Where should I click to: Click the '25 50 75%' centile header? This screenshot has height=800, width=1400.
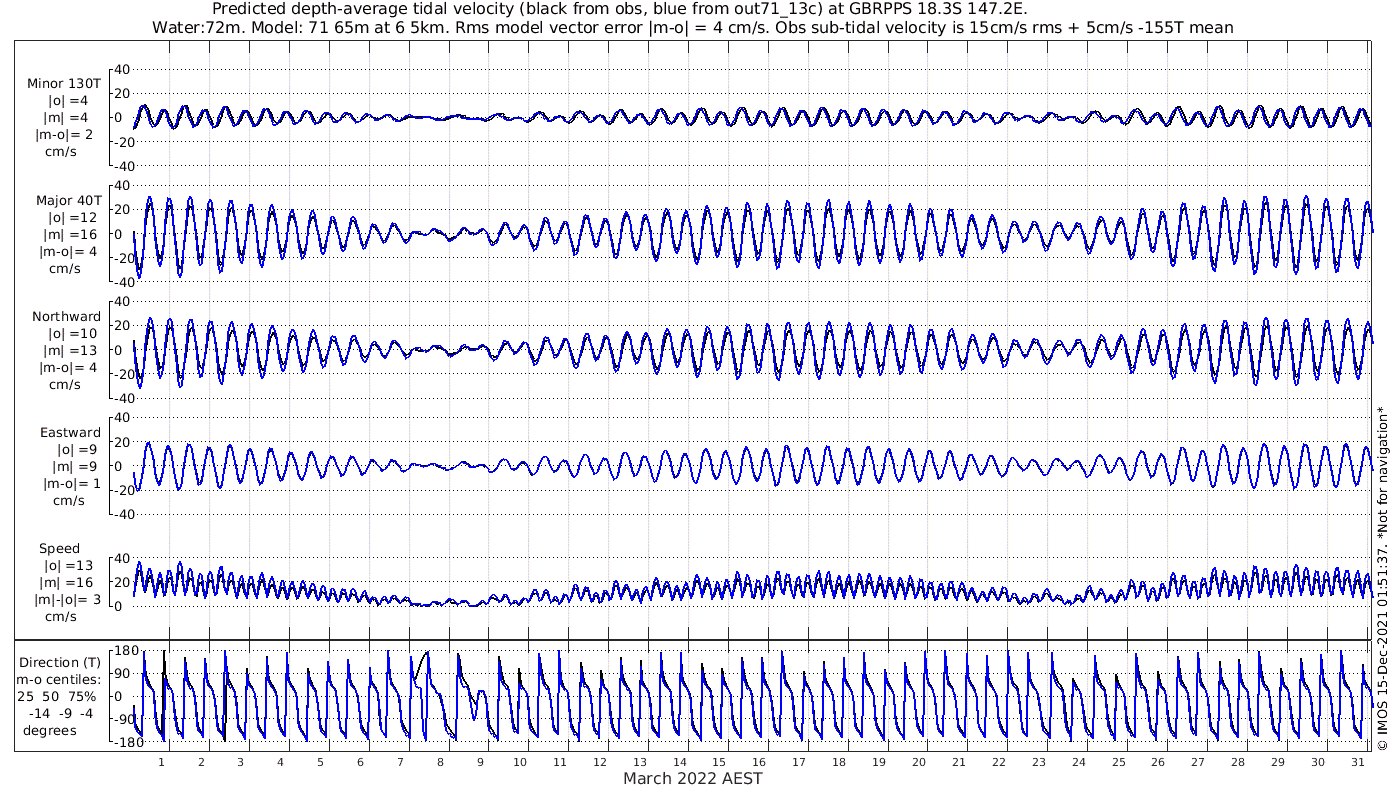click(x=57, y=697)
